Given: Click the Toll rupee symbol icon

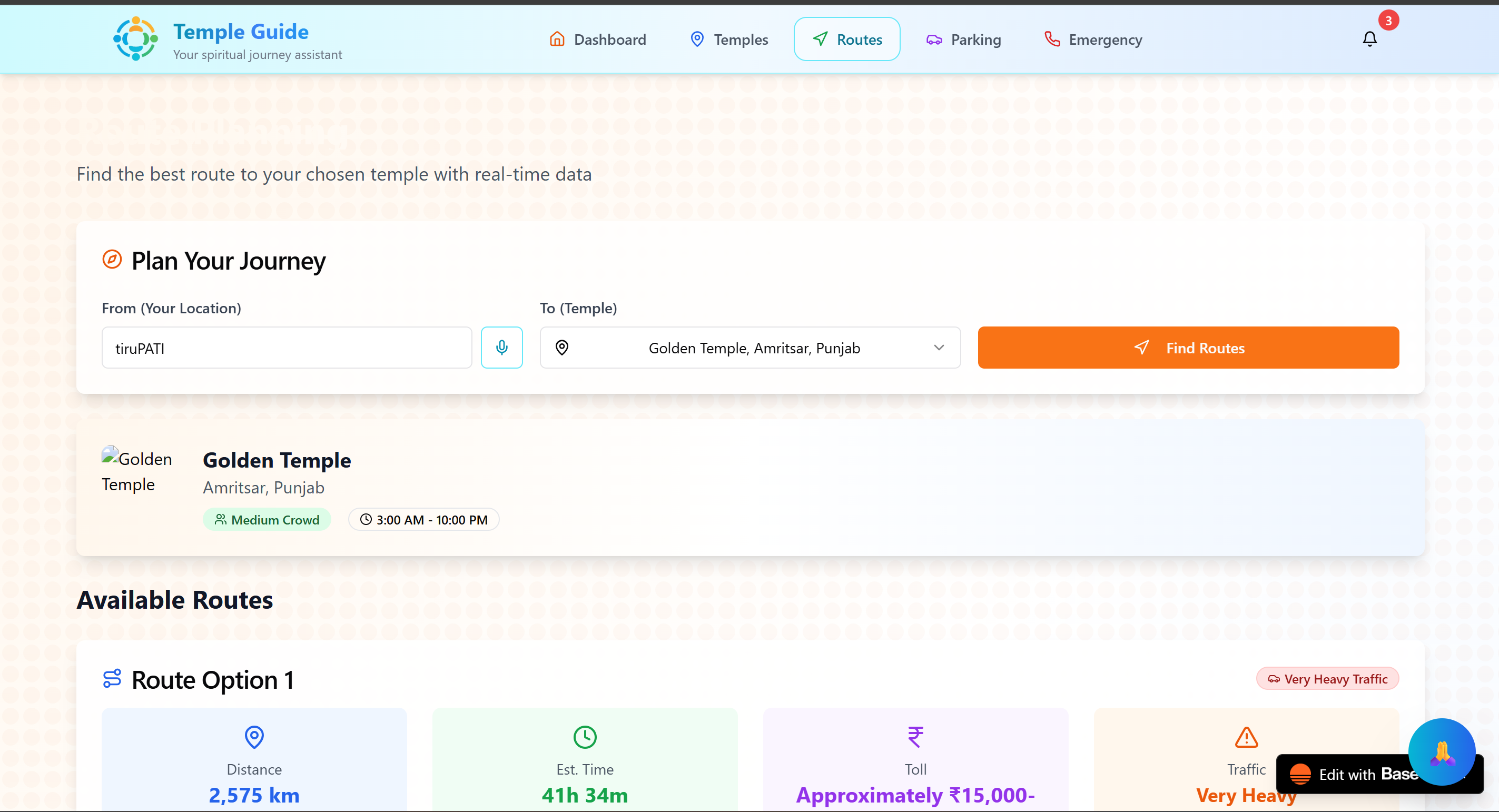Looking at the screenshot, I should tap(915, 737).
